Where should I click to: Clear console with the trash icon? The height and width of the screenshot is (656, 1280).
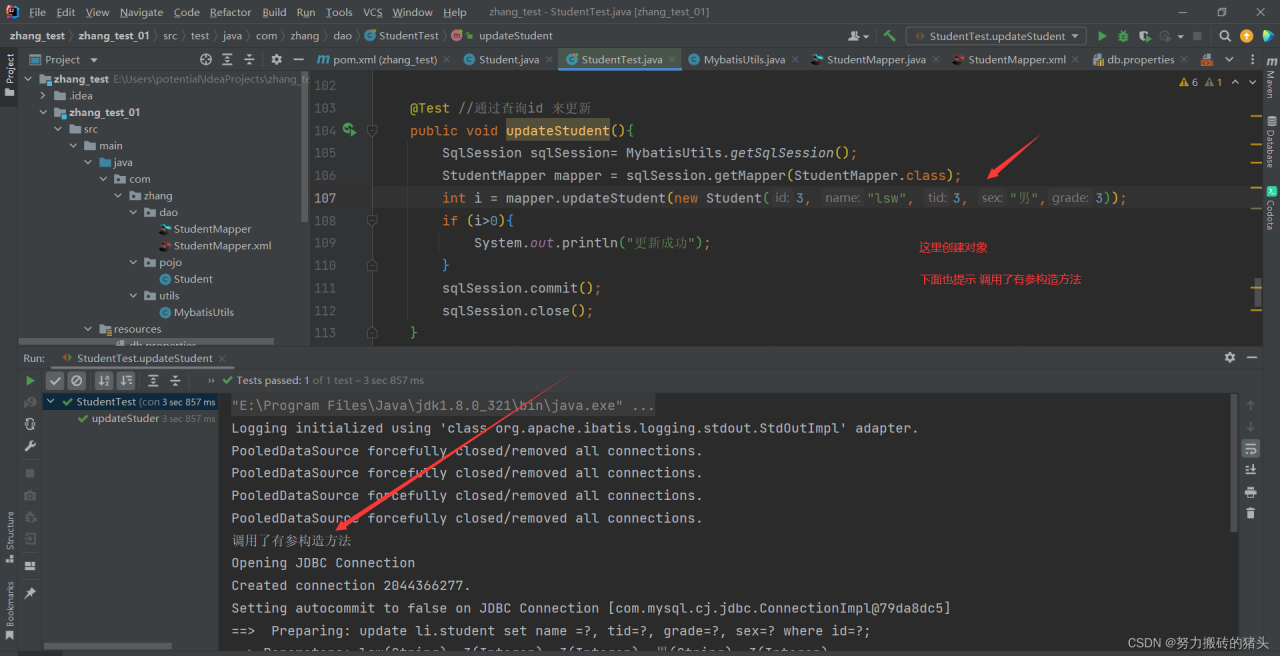coord(1250,513)
